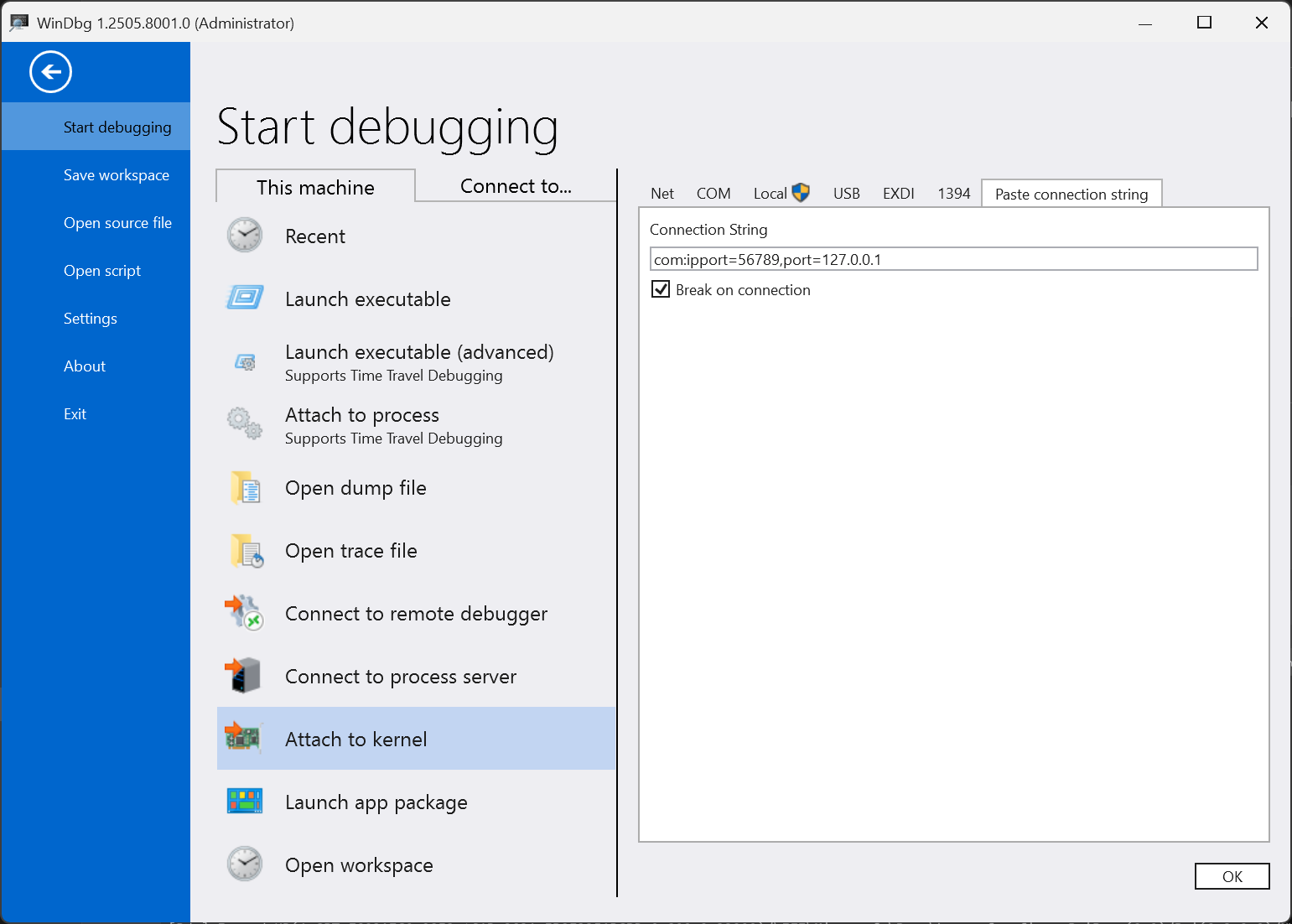Open the USB kernel connection tab
The width and height of the screenshot is (1292, 924).
click(847, 194)
